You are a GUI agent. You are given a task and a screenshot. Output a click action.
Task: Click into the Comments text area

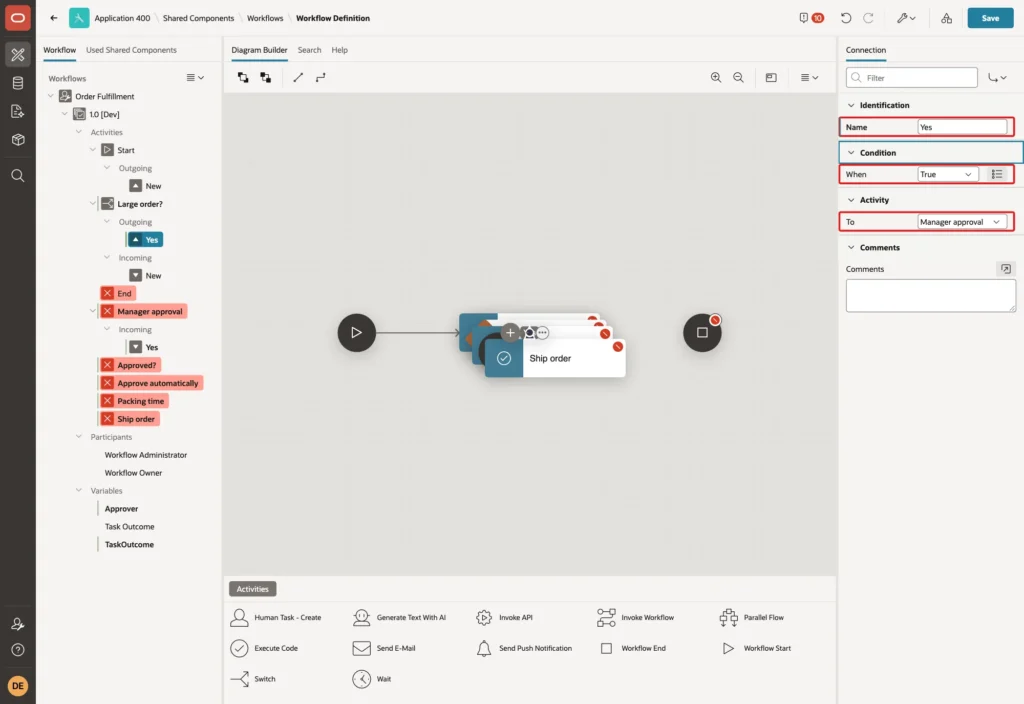pos(931,296)
